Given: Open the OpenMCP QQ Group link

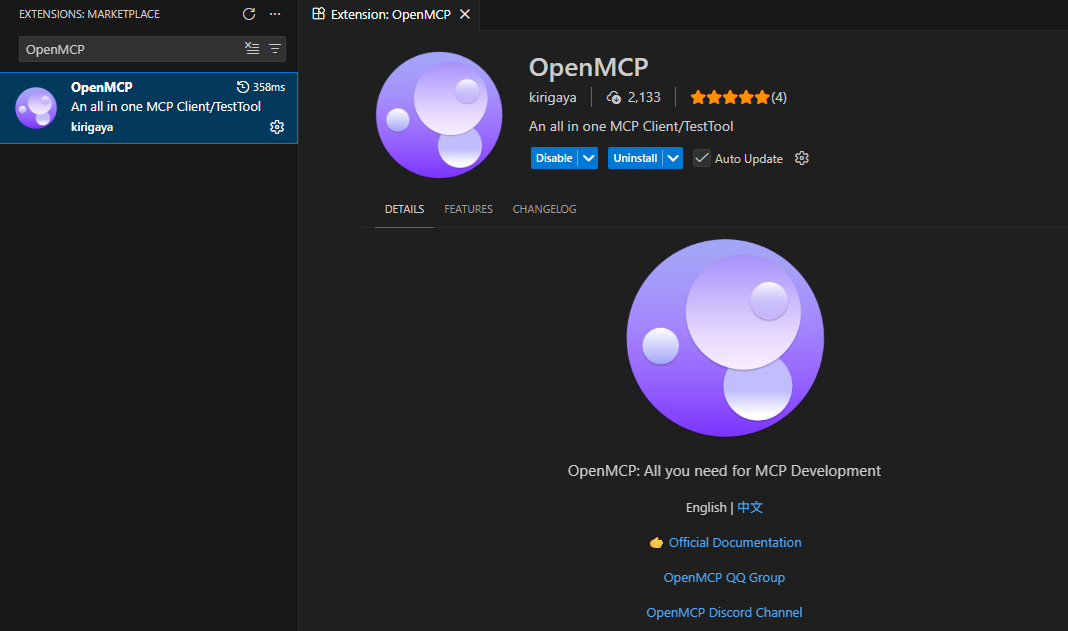Looking at the screenshot, I should [x=724, y=578].
